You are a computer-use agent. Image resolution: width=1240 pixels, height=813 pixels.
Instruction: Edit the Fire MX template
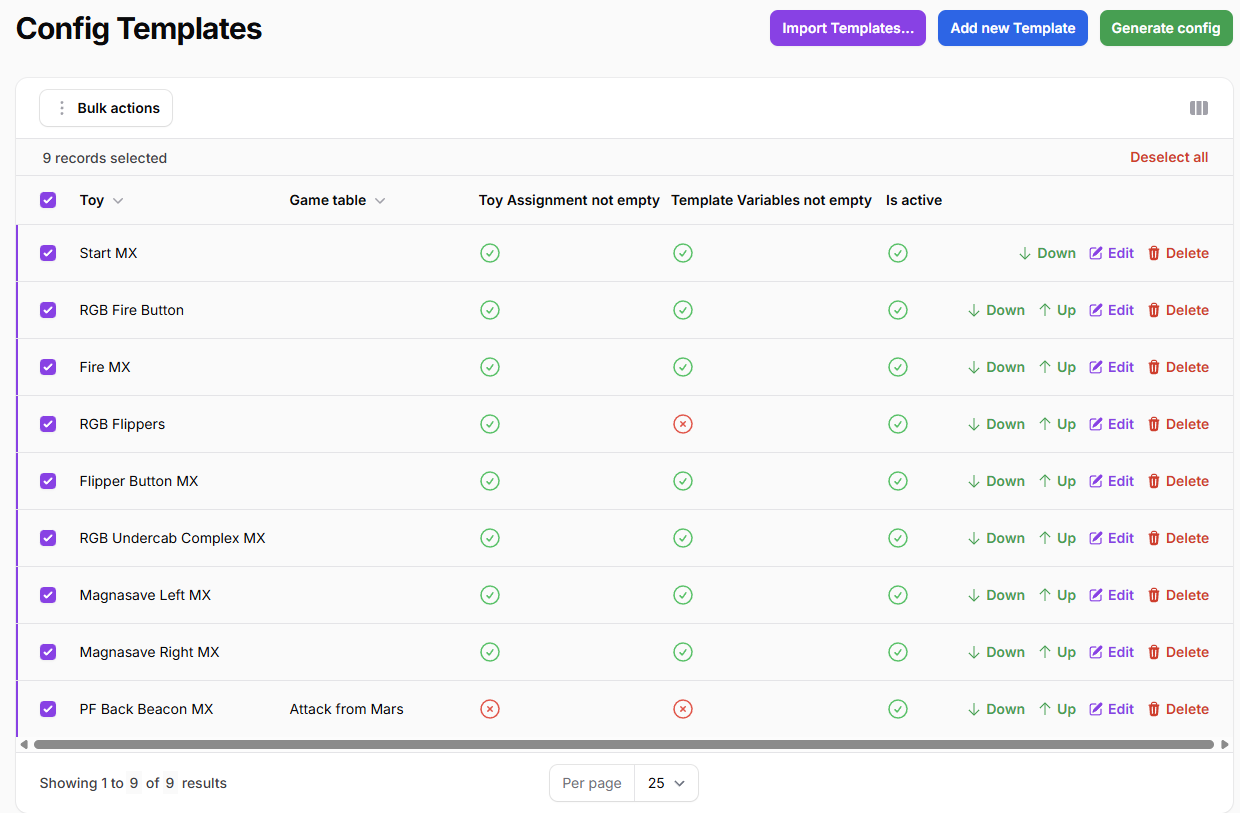pos(1111,367)
